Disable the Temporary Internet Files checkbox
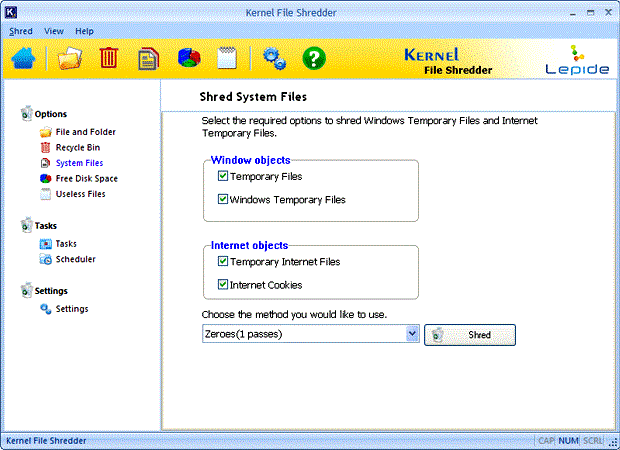 click(223, 261)
